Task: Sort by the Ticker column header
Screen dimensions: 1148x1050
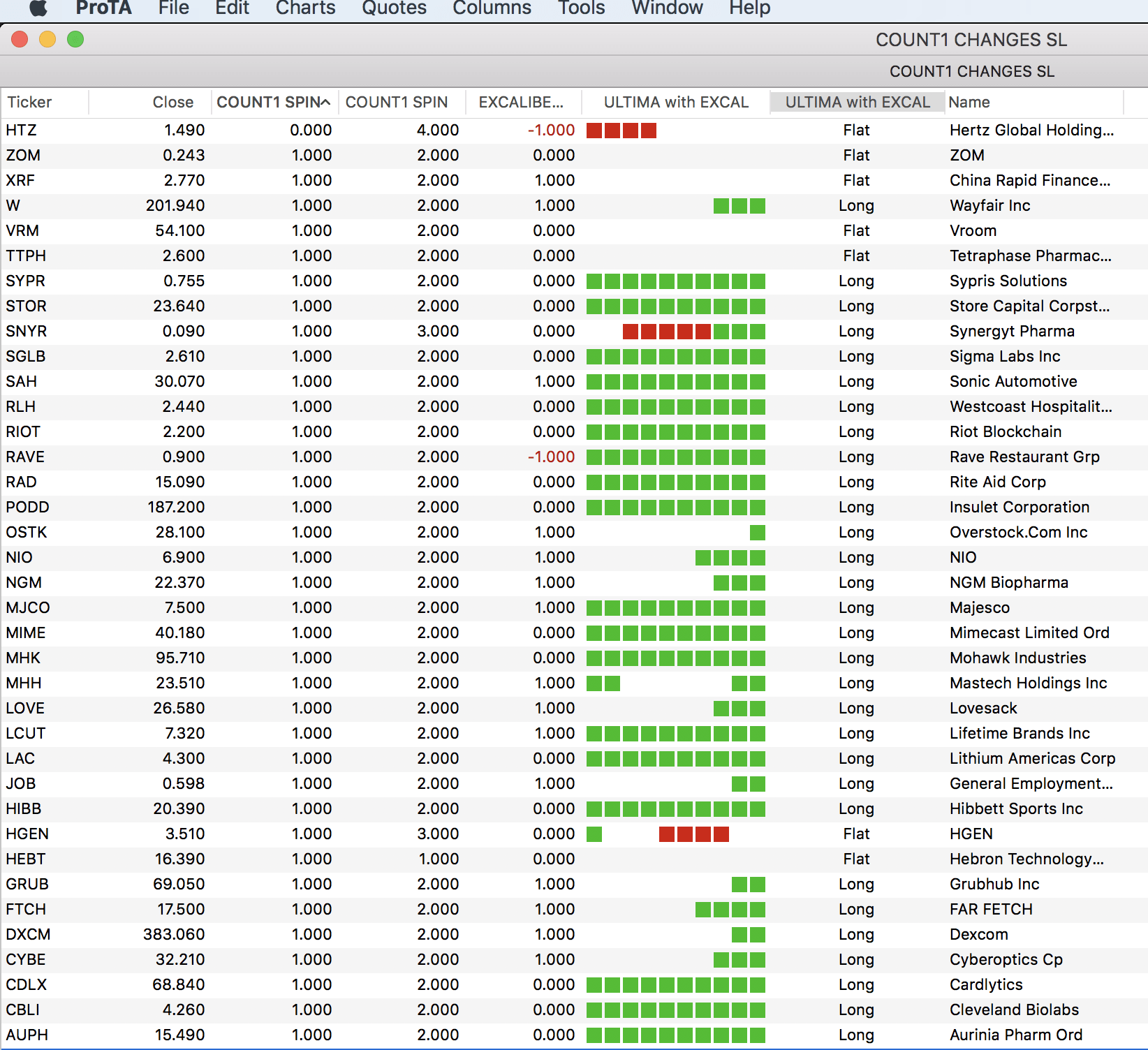Action: pyautogui.click(x=29, y=103)
